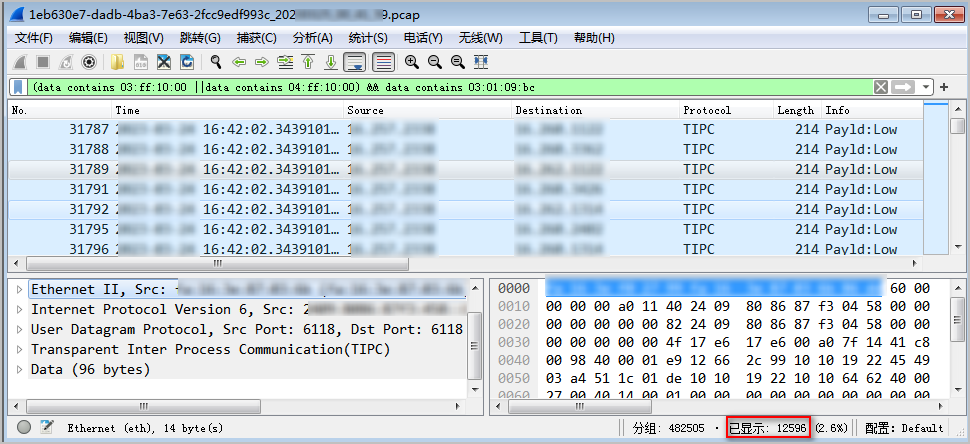
Task: Stop the running capture
Action: (43, 62)
